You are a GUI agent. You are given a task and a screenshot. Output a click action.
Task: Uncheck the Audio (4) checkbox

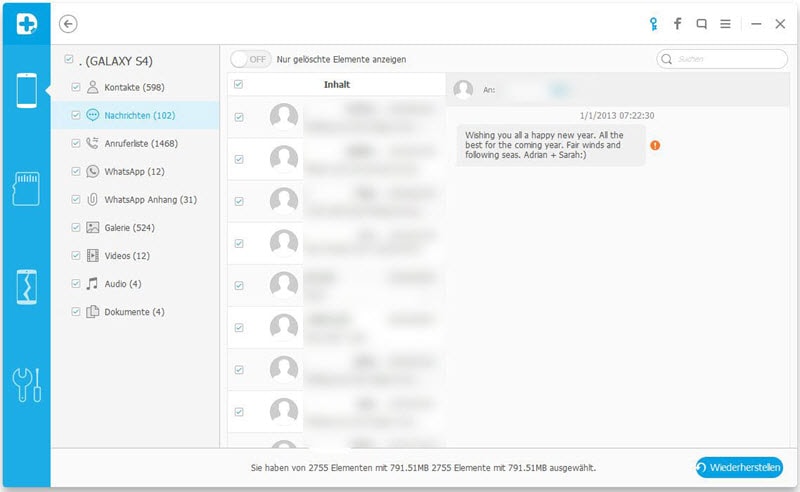tap(76, 284)
